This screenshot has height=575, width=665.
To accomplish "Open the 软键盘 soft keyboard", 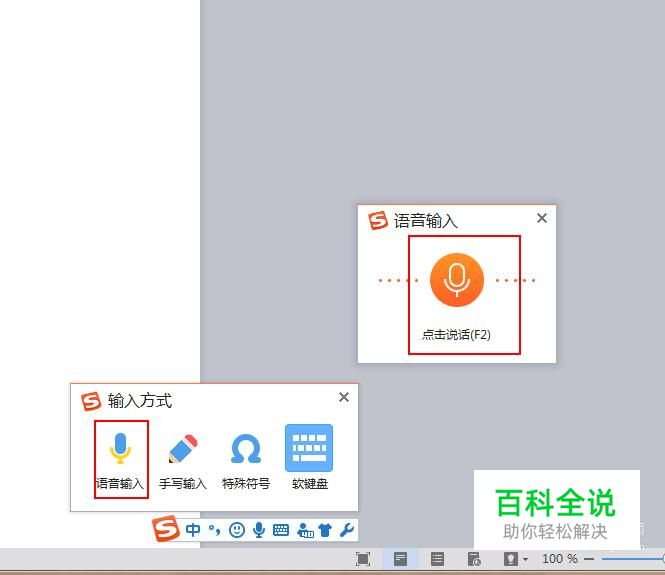I will point(309,458).
